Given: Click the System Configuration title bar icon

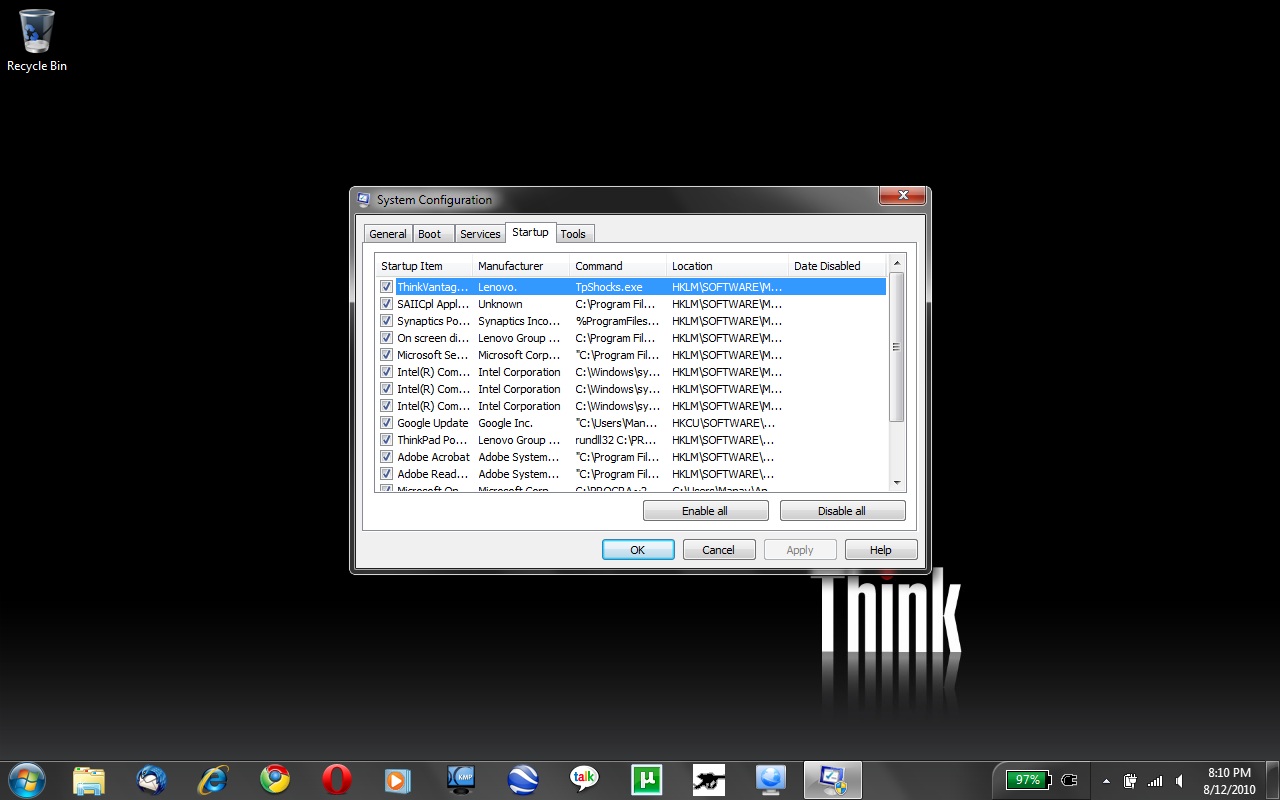Looking at the screenshot, I should pyautogui.click(x=364, y=199).
